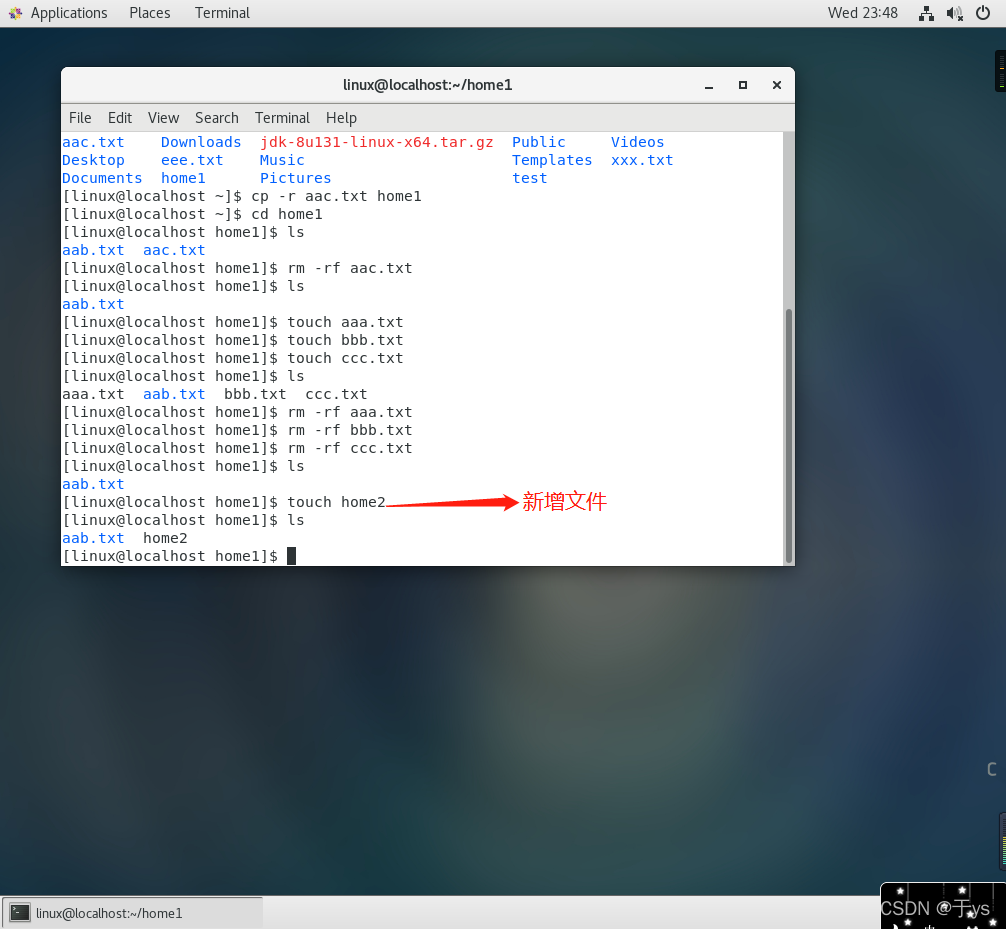This screenshot has height=929, width=1006.
Task: Click the cd home1 command line
Action: click(x=192, y=214)
